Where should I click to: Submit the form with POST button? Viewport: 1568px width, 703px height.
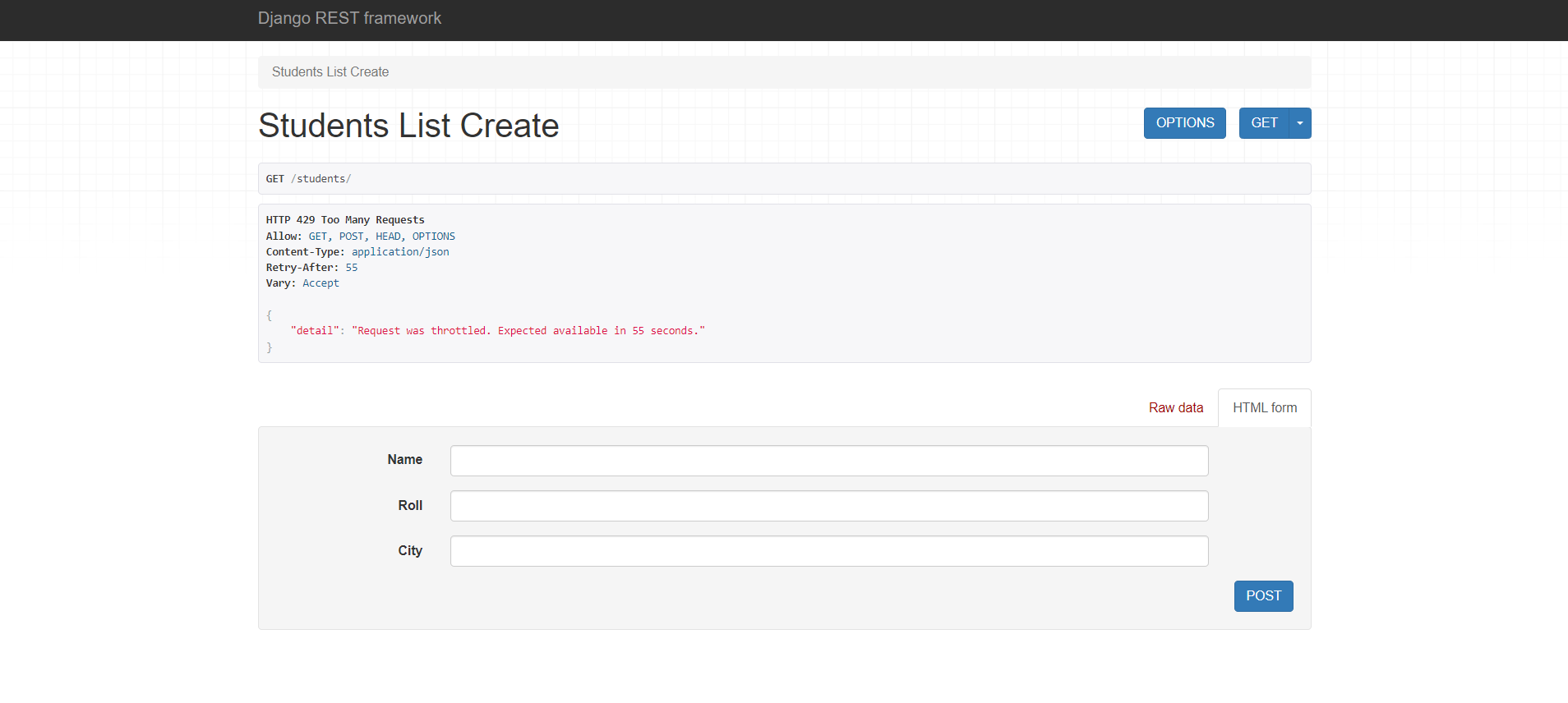1263,596
